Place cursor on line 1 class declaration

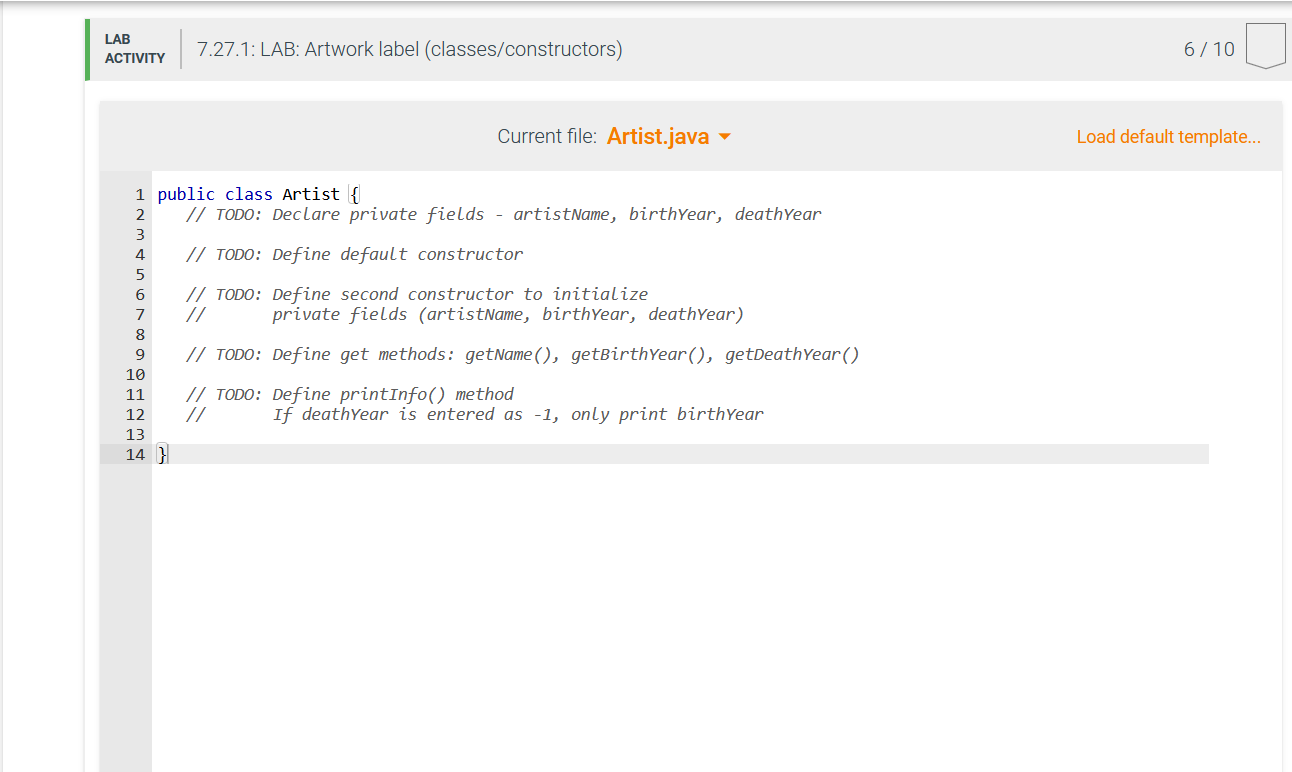point(256,194)
